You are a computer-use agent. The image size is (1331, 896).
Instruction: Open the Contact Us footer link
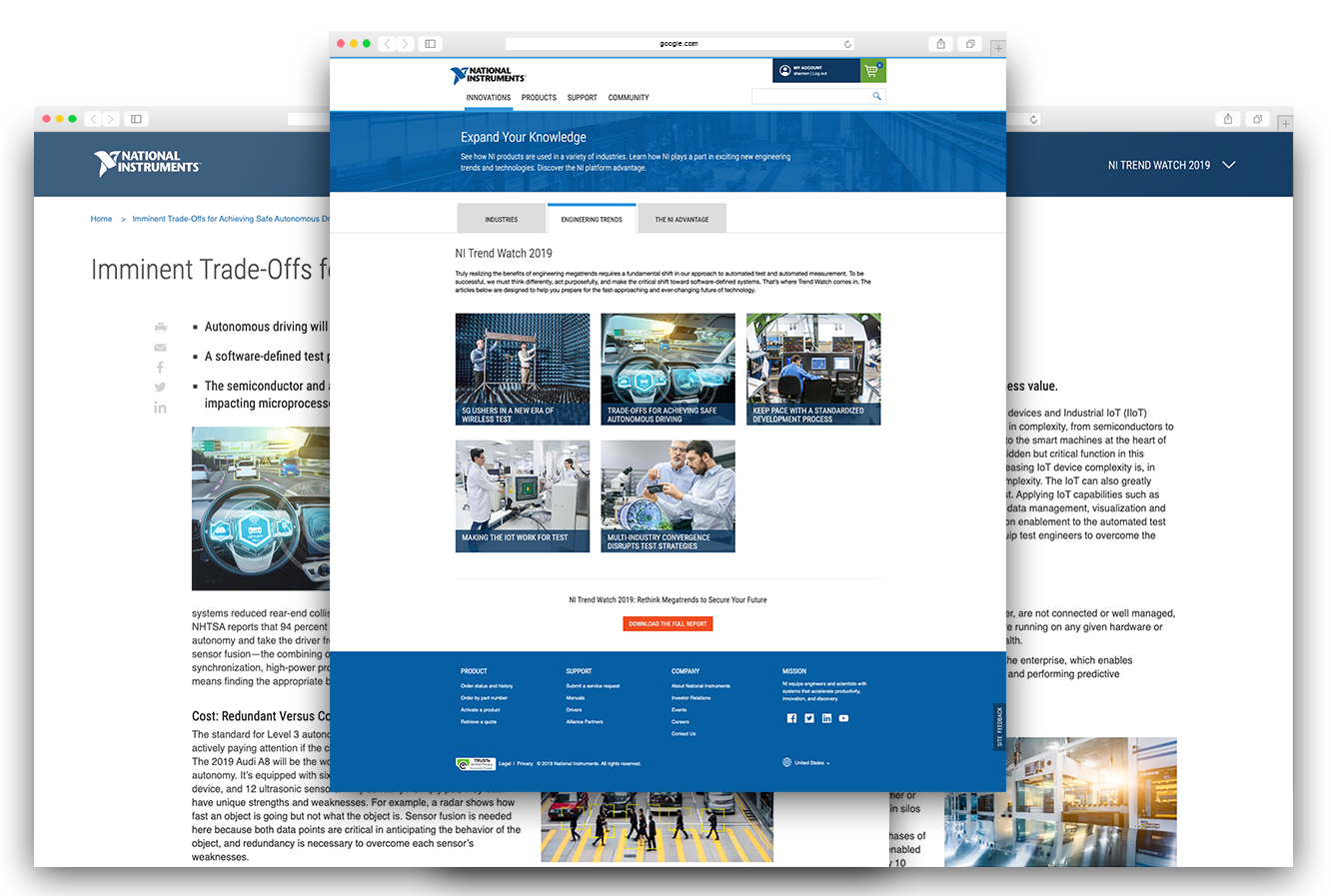683,734
